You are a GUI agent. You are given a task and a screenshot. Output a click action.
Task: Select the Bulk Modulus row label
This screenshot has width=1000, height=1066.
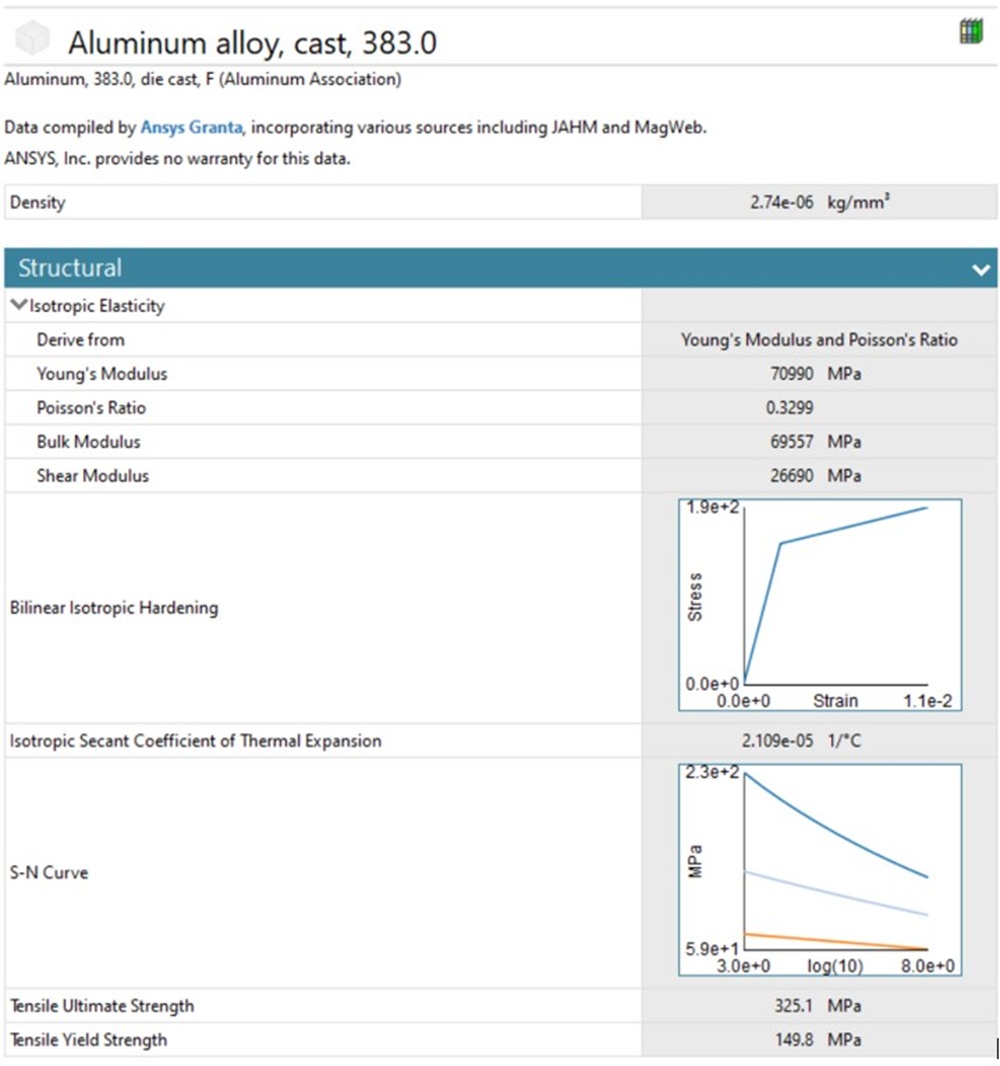[x=88, y=442]
